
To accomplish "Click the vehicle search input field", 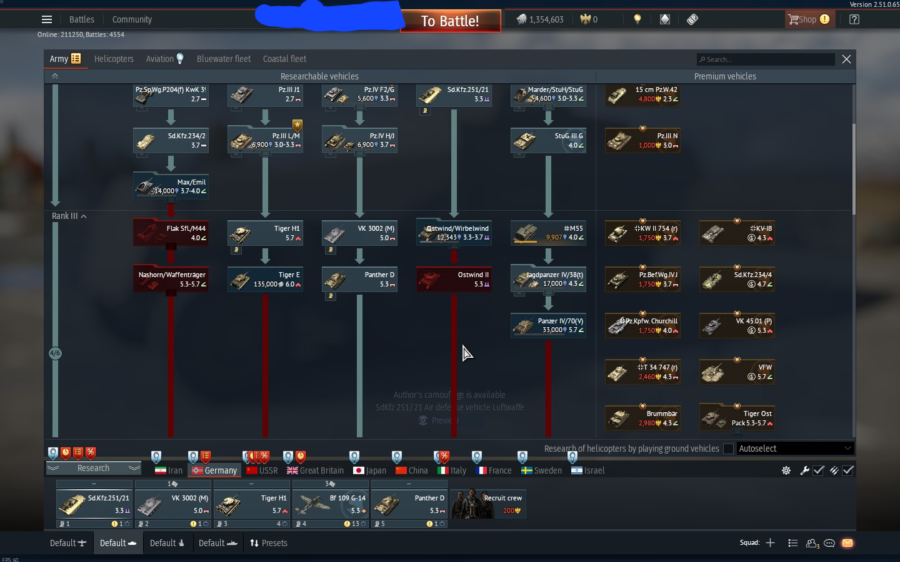I will (767, 59).
